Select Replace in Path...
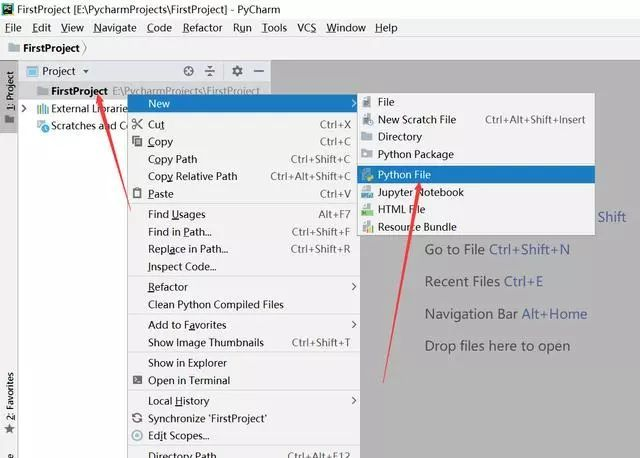Viewport: 640px width, 458px height. [x=244, y=249]
